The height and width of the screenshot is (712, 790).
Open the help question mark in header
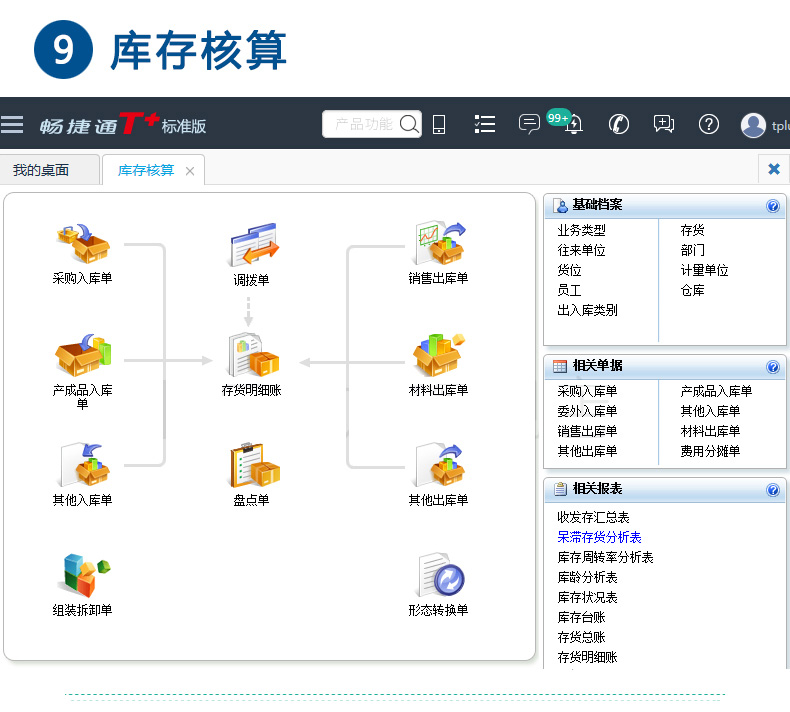(708, 124)
